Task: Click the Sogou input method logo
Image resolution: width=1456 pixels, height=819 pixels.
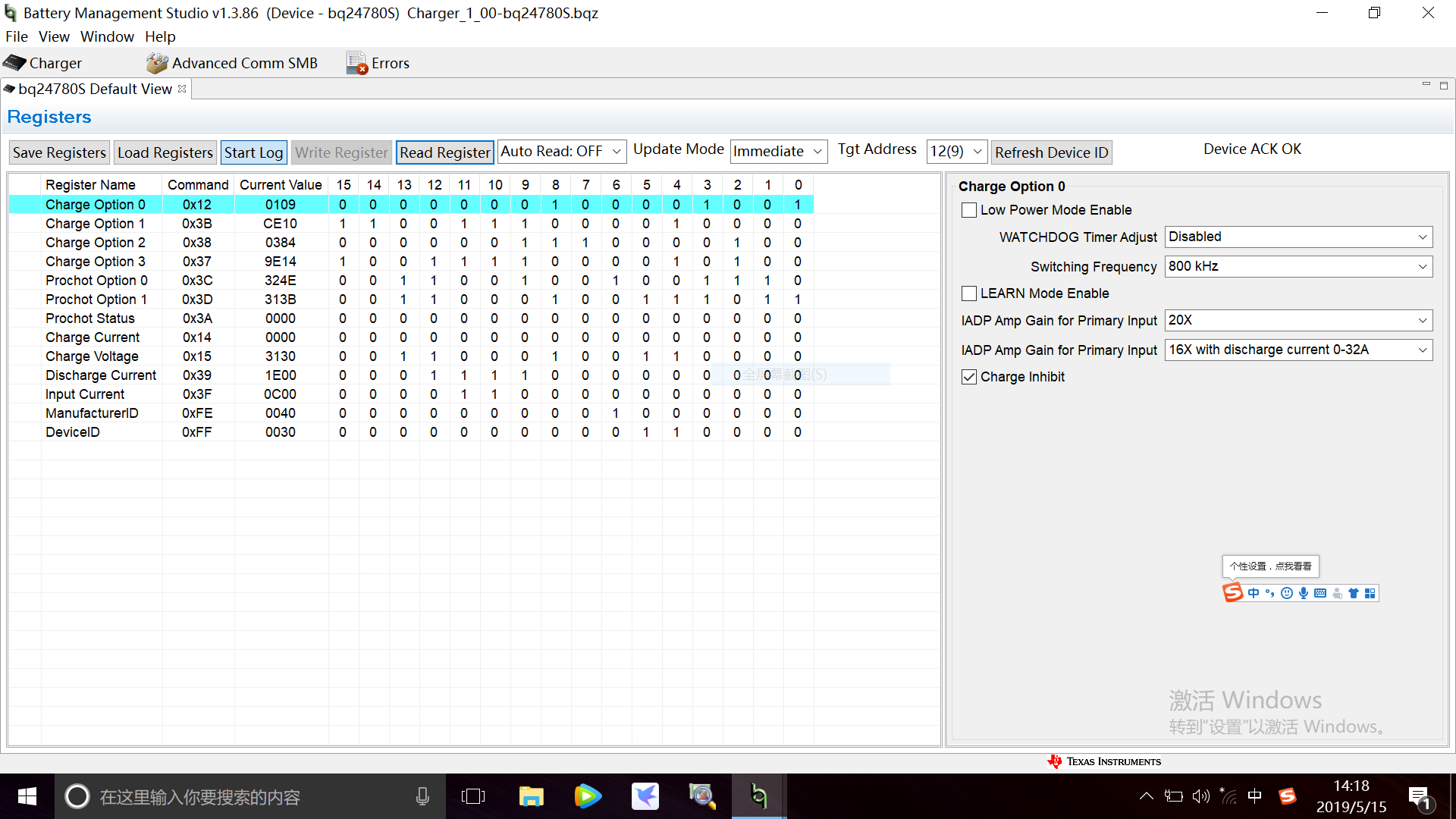Action: [x=1233, y=592]
